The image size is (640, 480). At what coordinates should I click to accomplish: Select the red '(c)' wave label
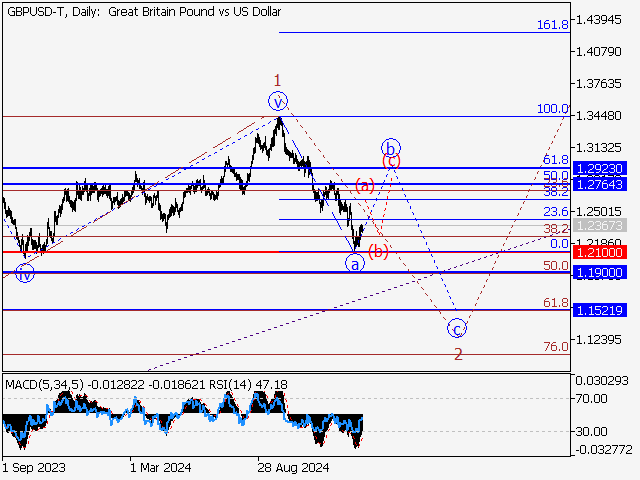pyautogui.click(x=392, y=160)
